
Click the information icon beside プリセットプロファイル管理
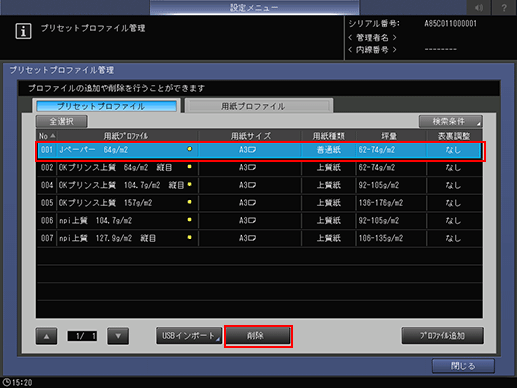tap(23, 31)
